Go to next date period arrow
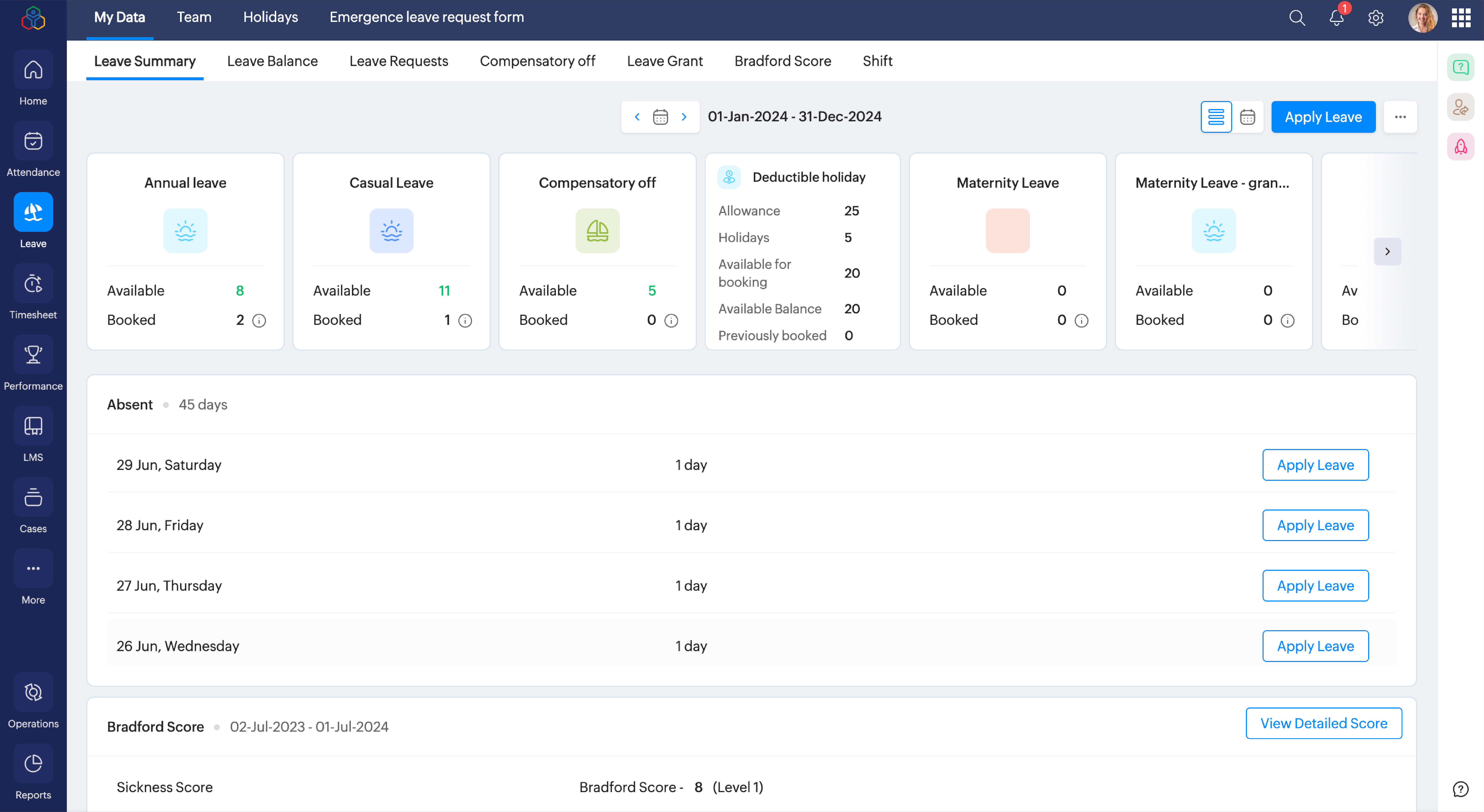Screen dimensions: 1484x812 click(x=684, y=117)
